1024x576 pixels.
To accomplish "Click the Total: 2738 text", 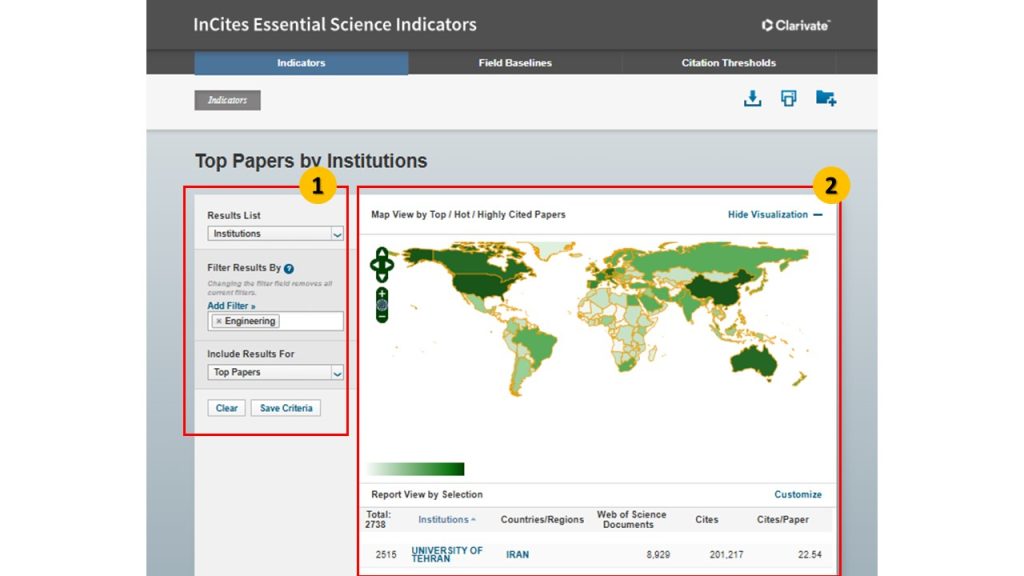I will pyautogui.click(x=377, y=520).
